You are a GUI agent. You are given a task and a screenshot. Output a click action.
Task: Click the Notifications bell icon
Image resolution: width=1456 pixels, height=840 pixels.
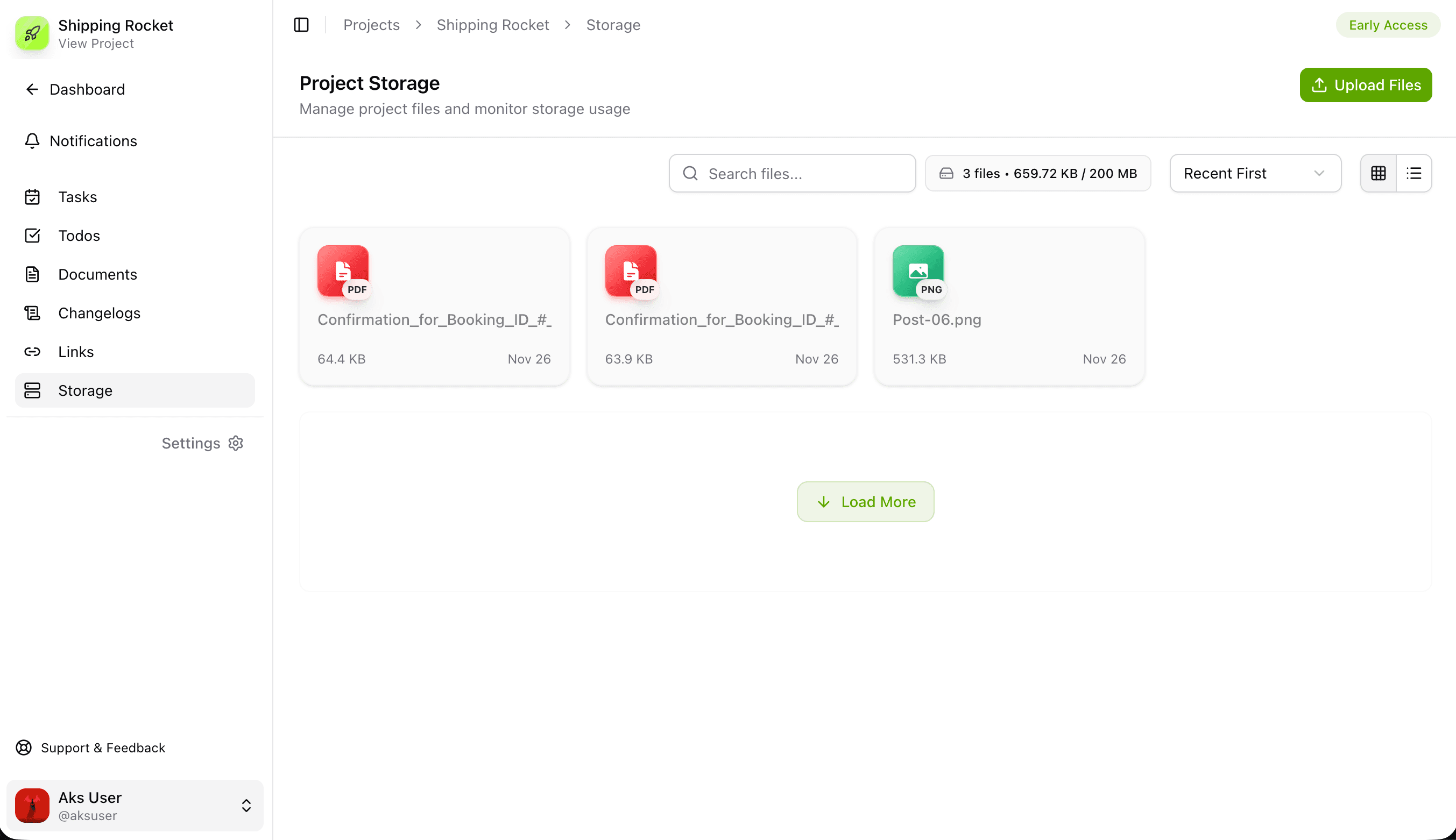[32, 141]
